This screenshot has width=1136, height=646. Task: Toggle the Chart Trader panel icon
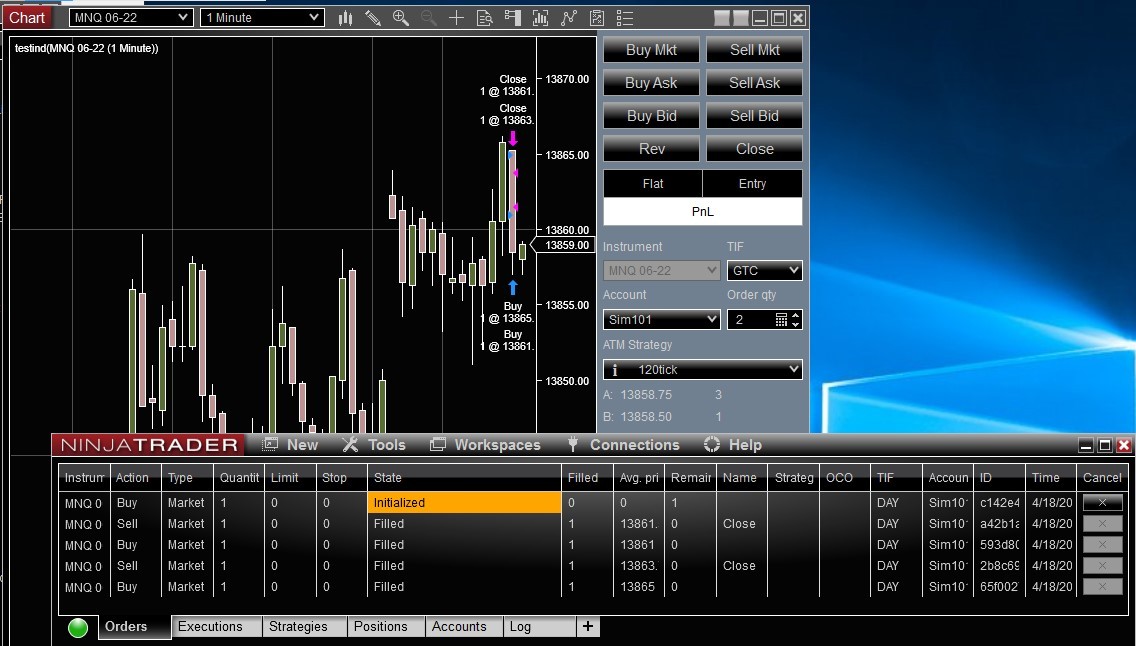(512, 18)
